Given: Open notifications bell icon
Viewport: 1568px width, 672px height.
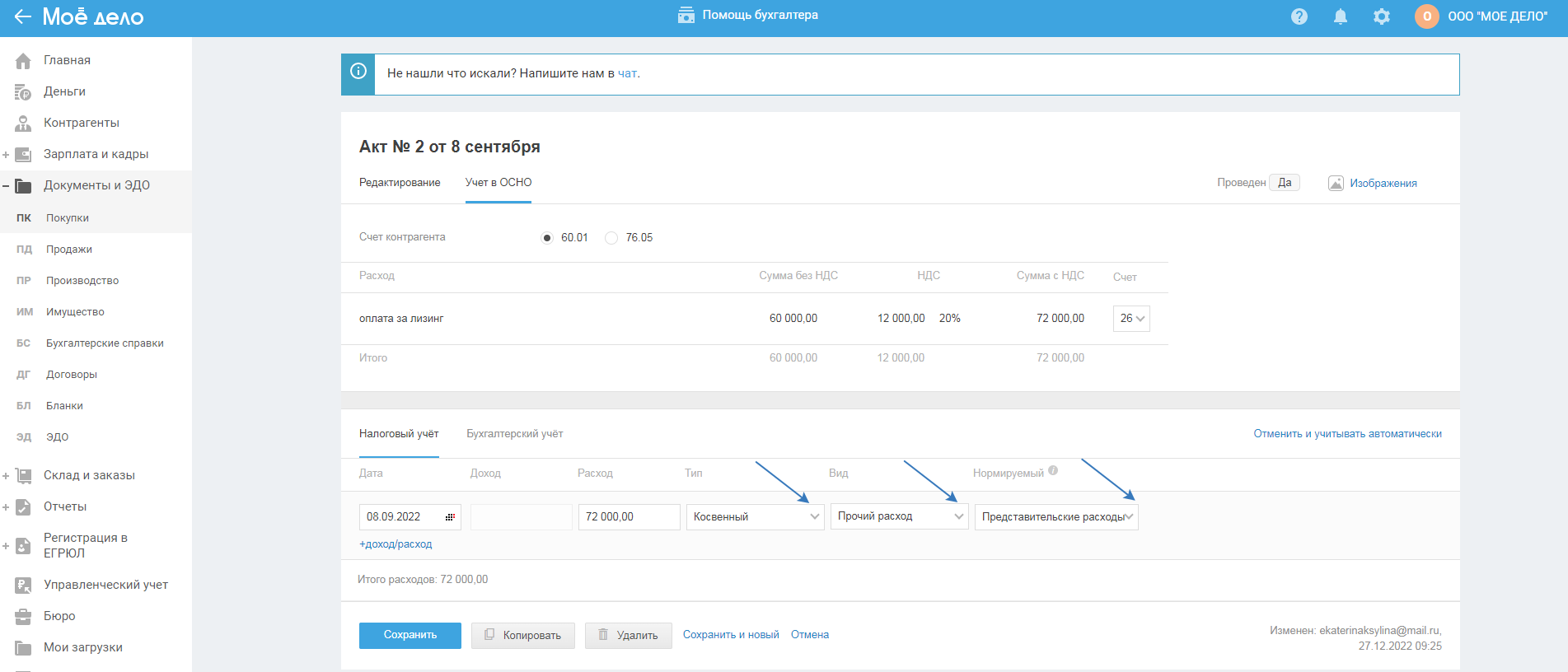Looking at the screenshot, I should click(x=1341, y=16).
